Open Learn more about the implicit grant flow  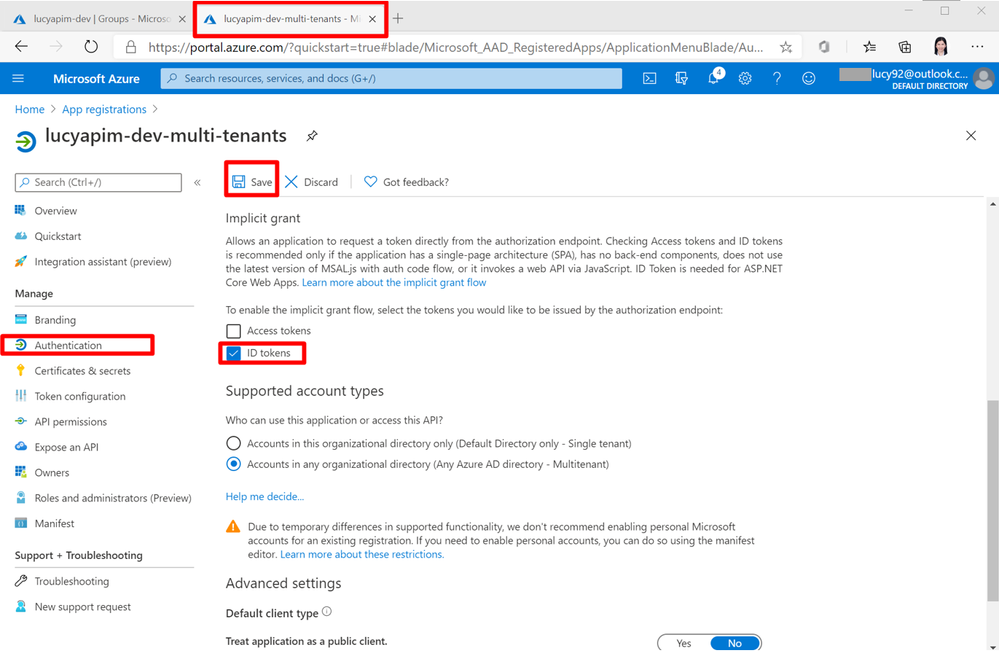coord(394,282)
